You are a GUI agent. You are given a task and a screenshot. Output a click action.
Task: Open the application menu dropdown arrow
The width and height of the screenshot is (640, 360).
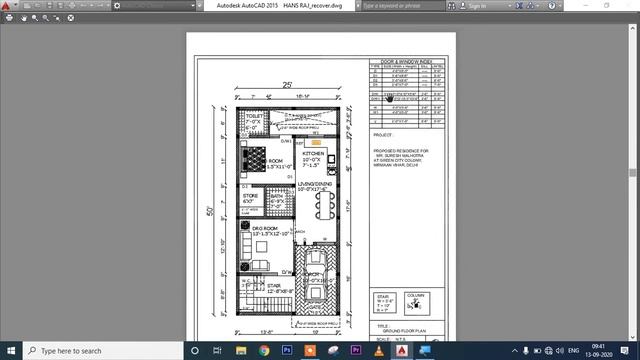pos(16,5)
